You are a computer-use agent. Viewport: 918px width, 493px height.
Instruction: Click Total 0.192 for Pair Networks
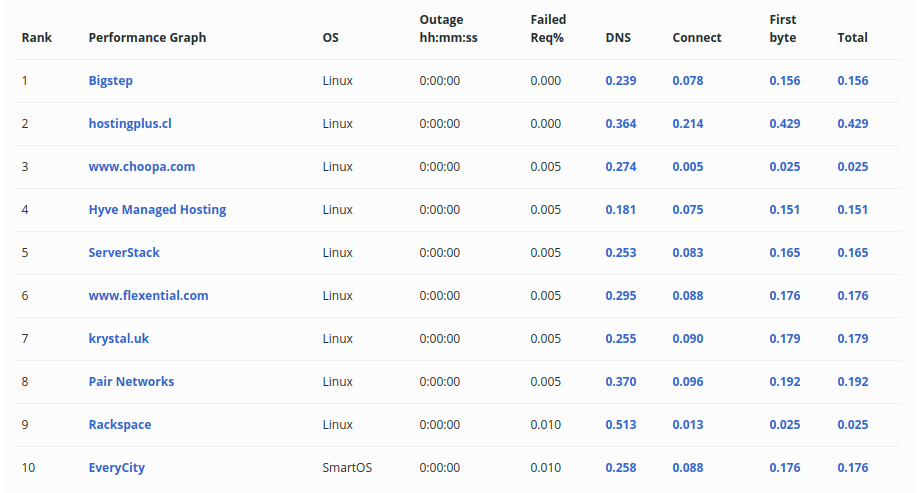pyautogui.click(x=852, y=382)
